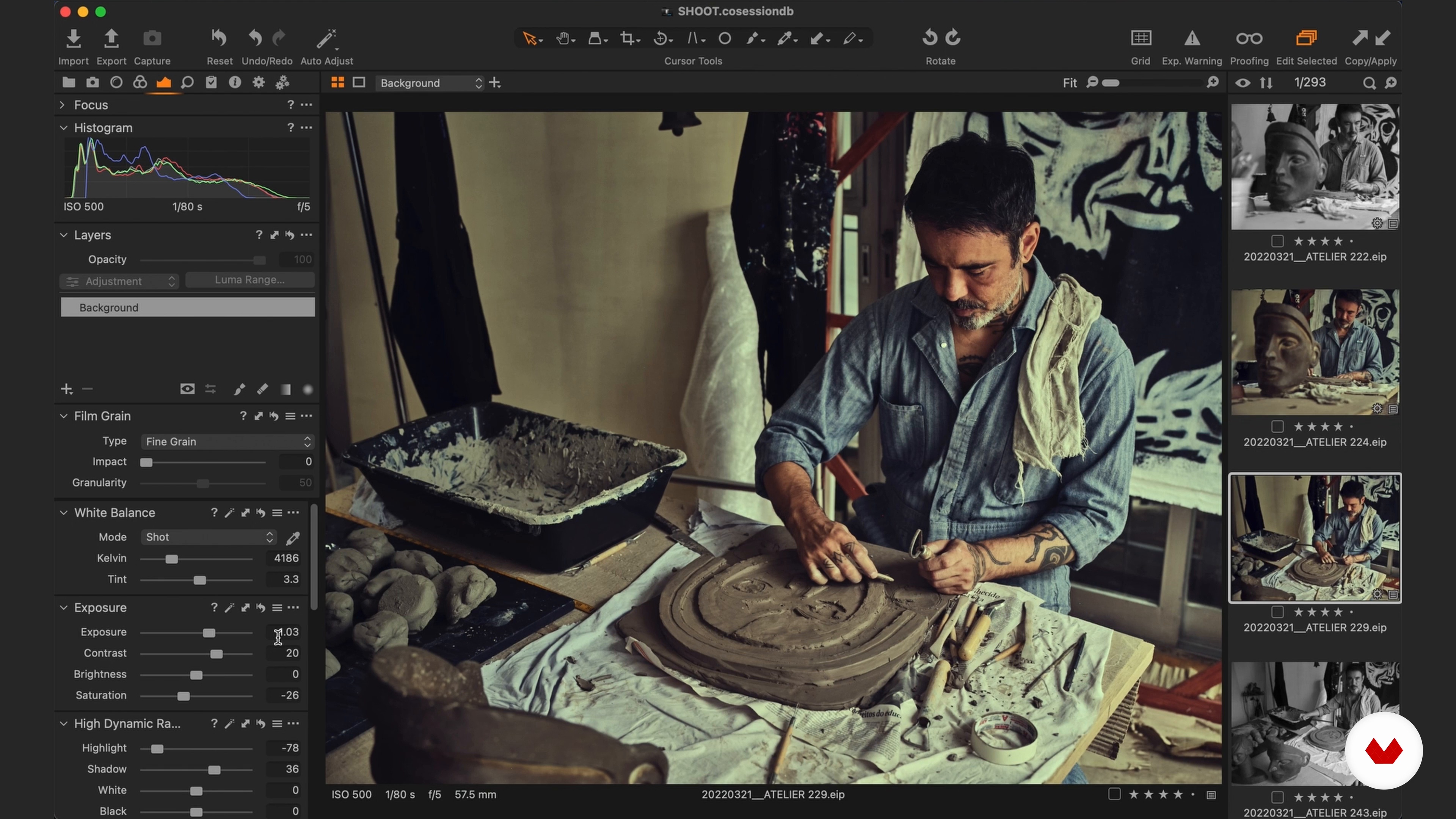Screen dimensions: 1456x819
Task: Toggle Edit Selected variants
Action: [1306, 38]
